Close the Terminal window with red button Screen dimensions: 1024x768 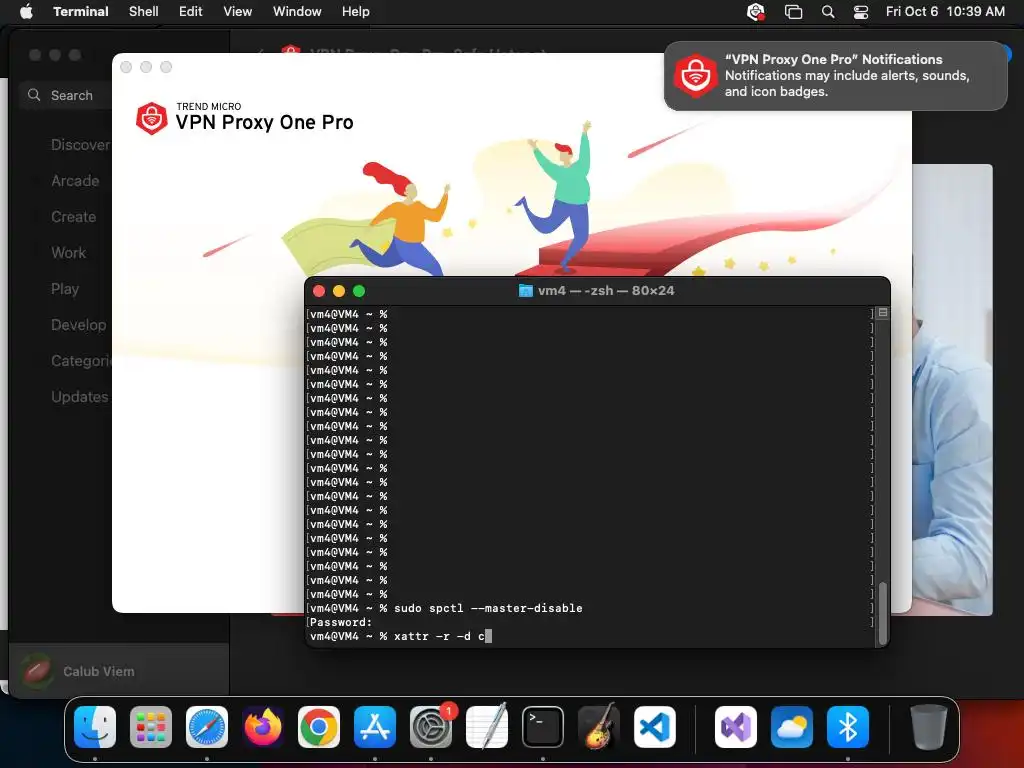click(319, 291)
